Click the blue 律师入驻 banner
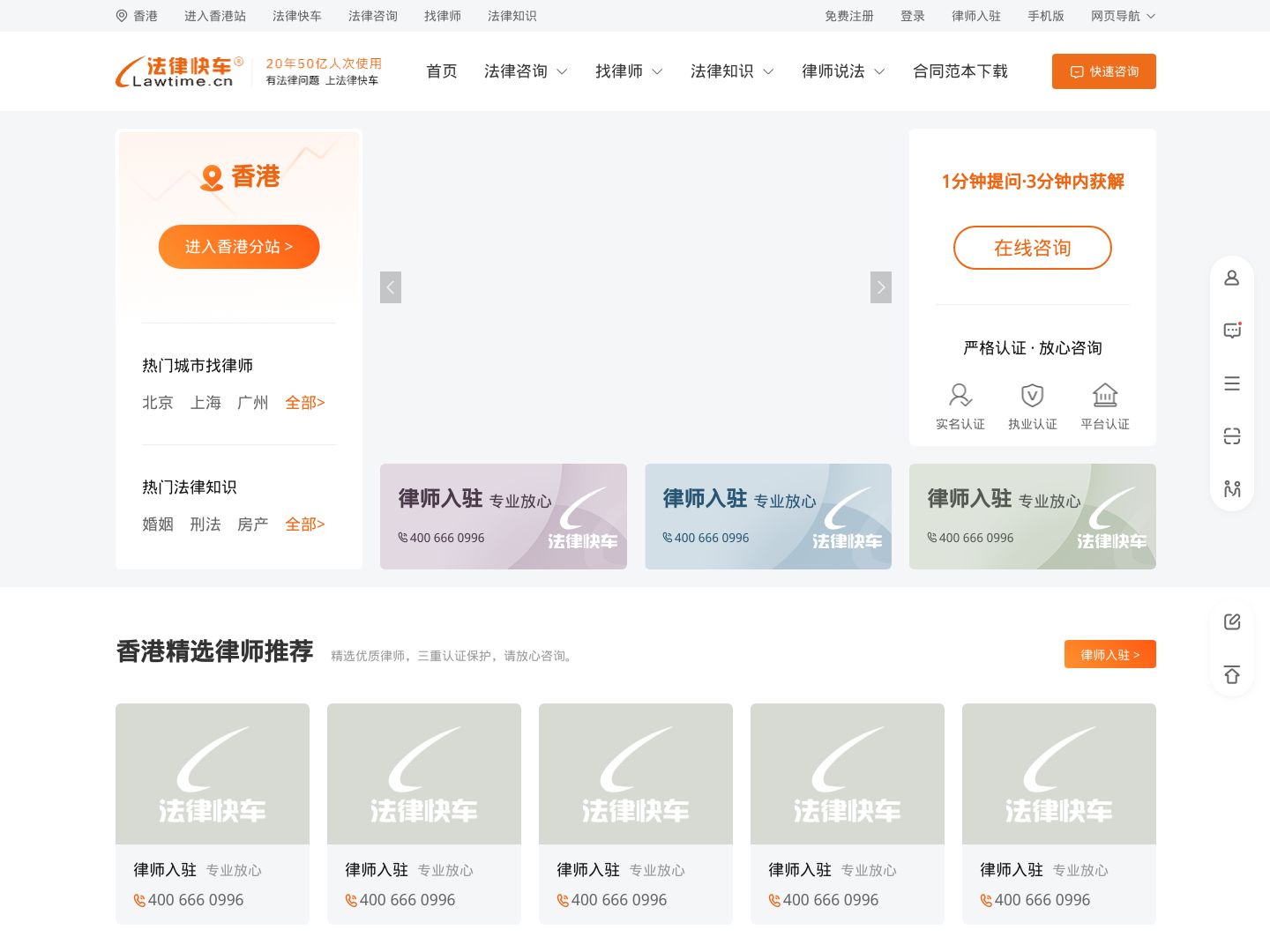Image resolution: width=1270 pixels, height=952 pixels. coord(768,517)
